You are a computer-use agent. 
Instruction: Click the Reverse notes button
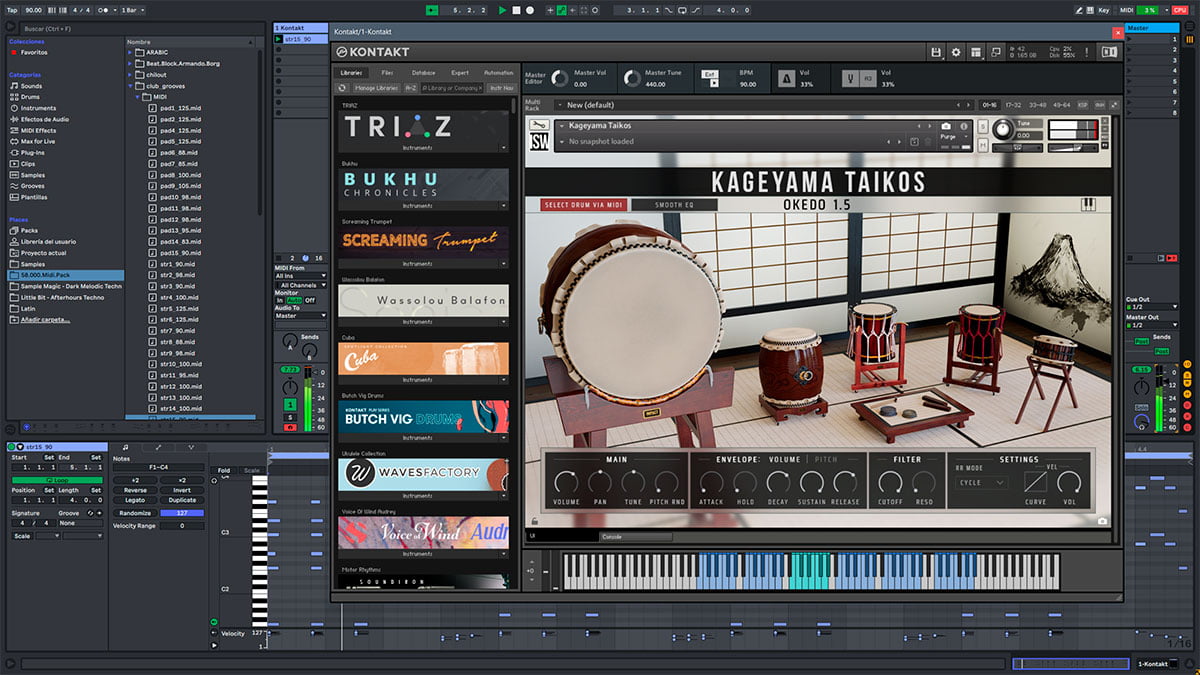pyautogui.click(x=135, y=491)
